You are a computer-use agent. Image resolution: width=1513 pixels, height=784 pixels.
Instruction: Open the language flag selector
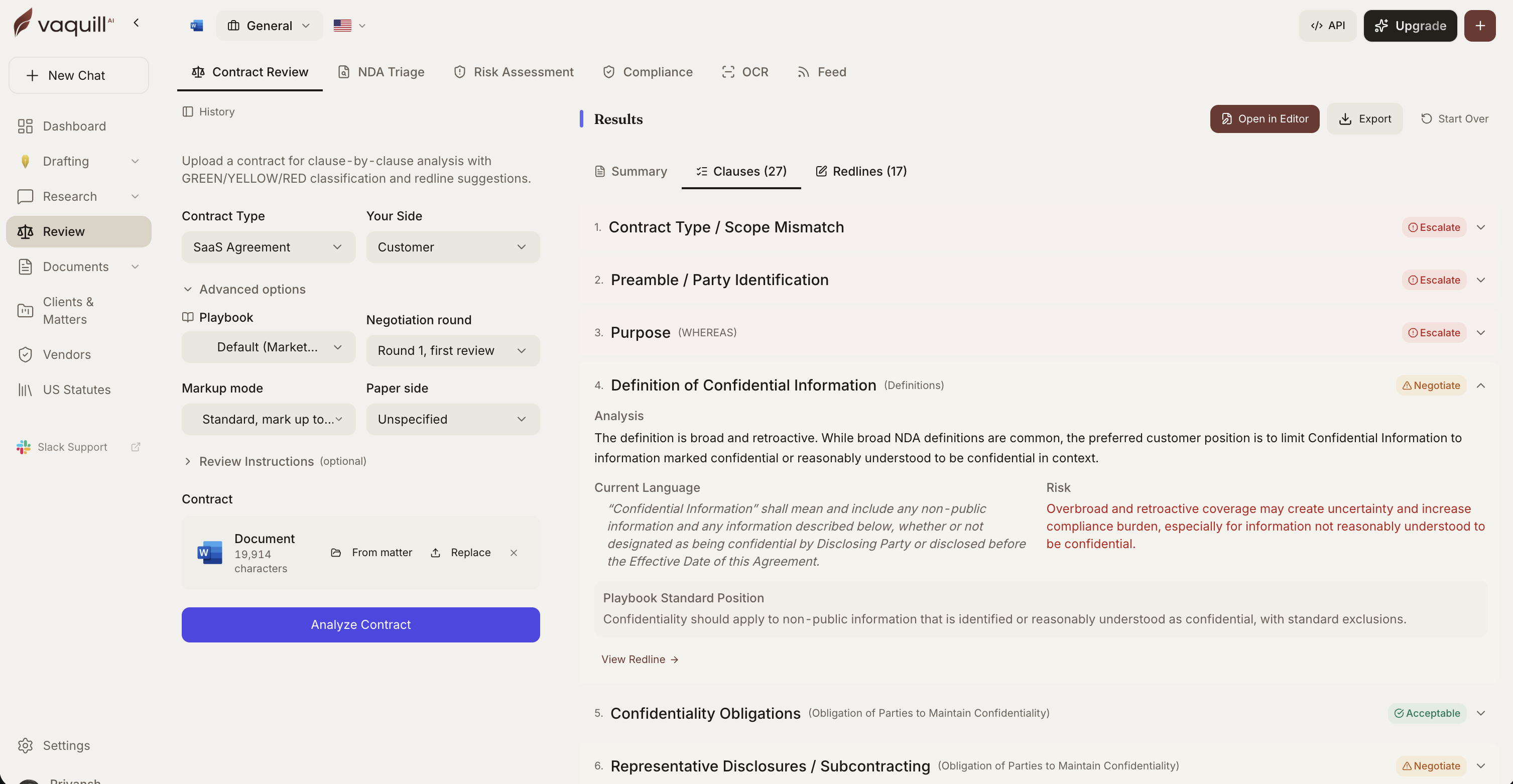[349, 25]
